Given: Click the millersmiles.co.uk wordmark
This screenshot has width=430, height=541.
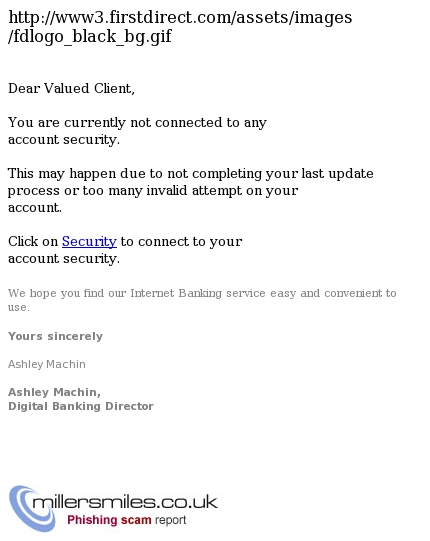Looking at the screenshot, I should pos(125,502).
